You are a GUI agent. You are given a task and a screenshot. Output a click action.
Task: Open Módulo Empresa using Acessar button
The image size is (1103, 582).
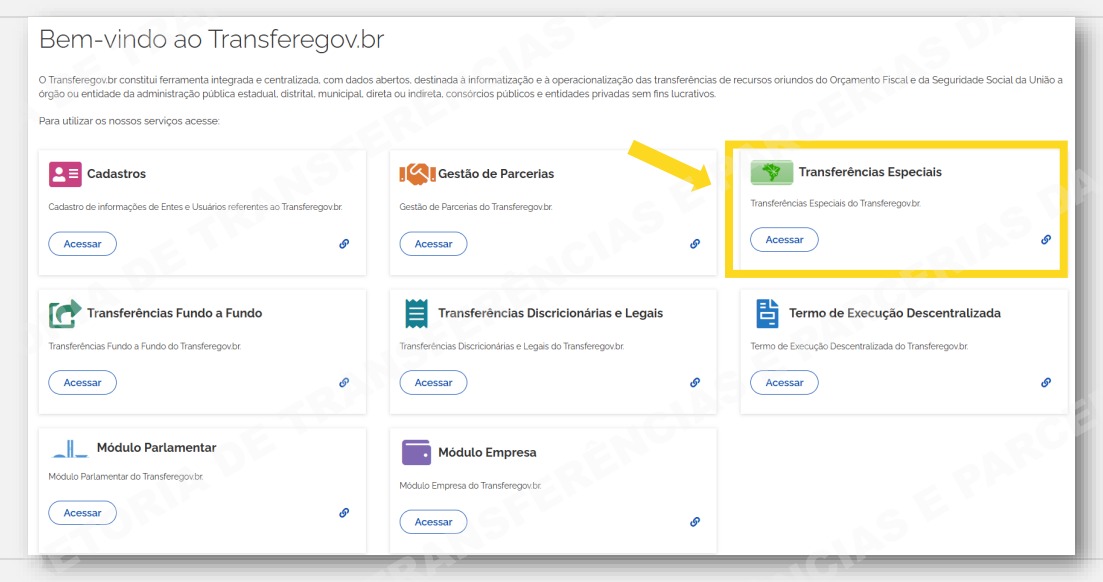pyautogui.click(x=433, y=521)
